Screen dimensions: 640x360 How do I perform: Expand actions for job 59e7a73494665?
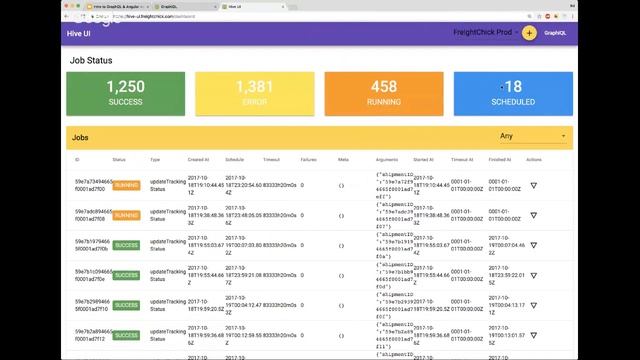coord(533,185)
